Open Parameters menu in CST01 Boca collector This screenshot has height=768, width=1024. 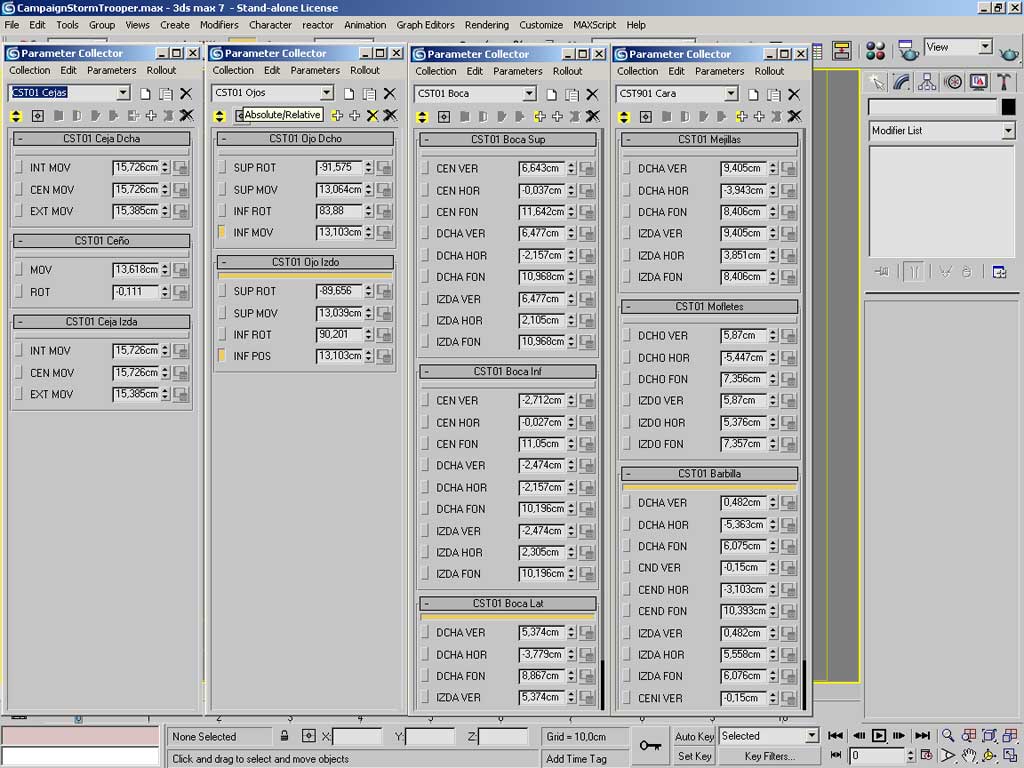517,71
